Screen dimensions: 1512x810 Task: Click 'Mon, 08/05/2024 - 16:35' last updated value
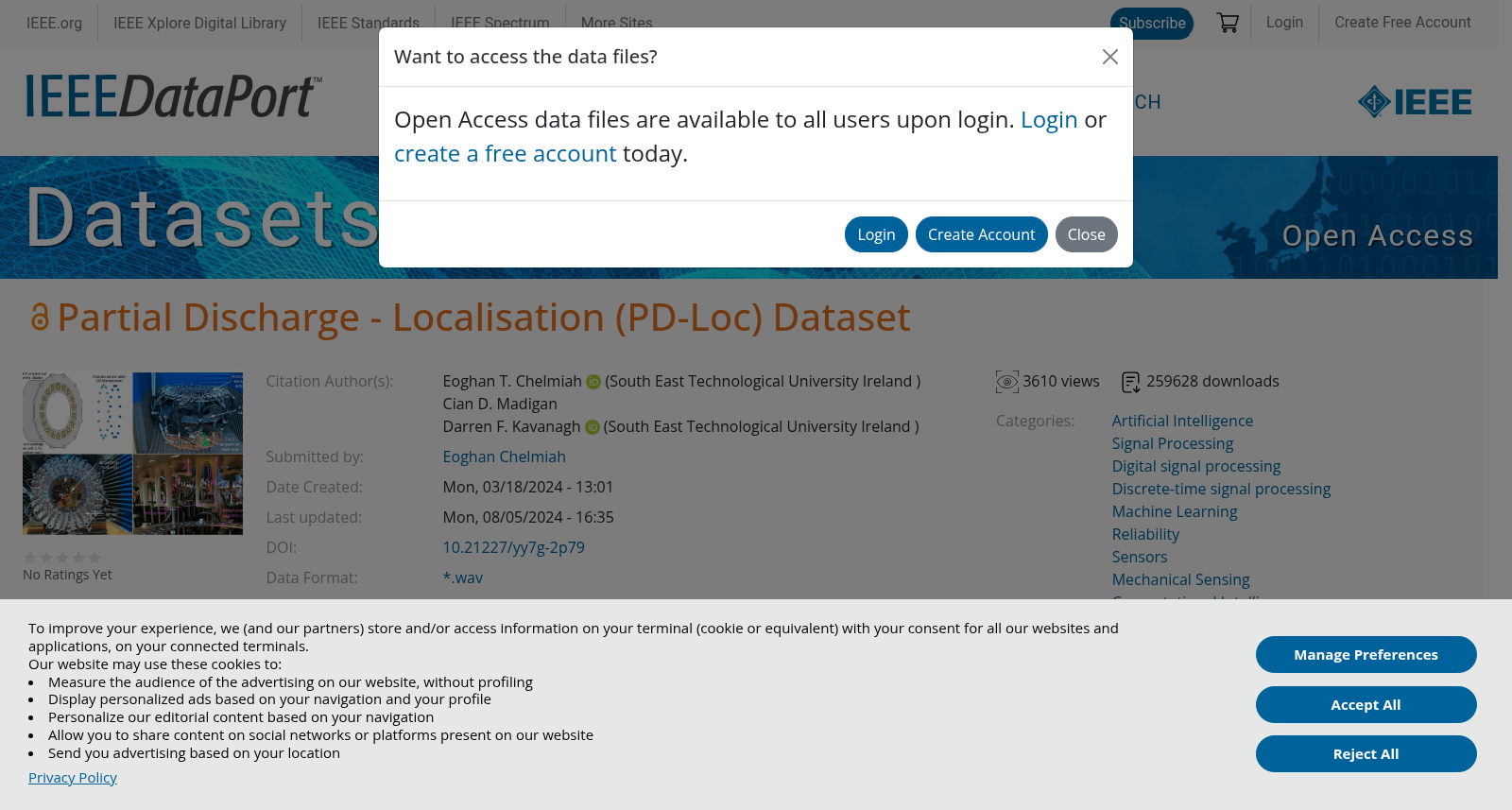pyautogui.click(x=527, y=518)
